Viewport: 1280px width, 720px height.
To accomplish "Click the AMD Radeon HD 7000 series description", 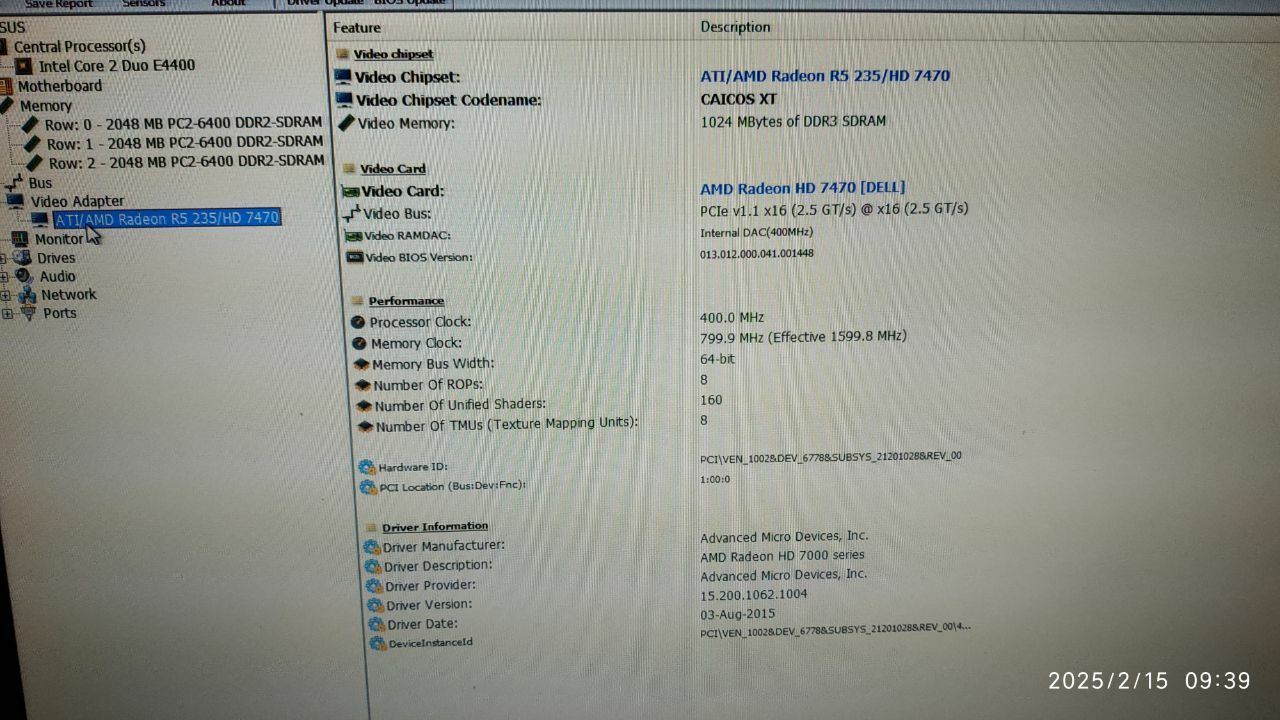I will pos(783,556).
